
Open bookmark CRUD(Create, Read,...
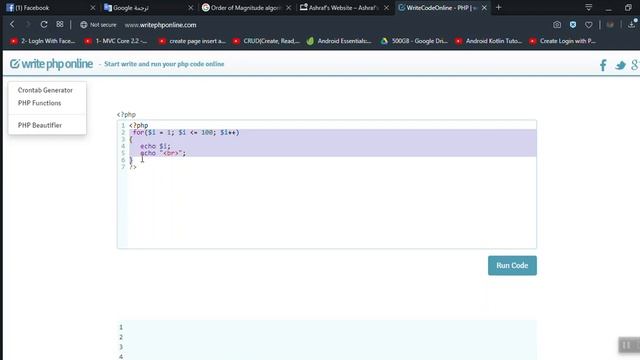click(267, 41)
